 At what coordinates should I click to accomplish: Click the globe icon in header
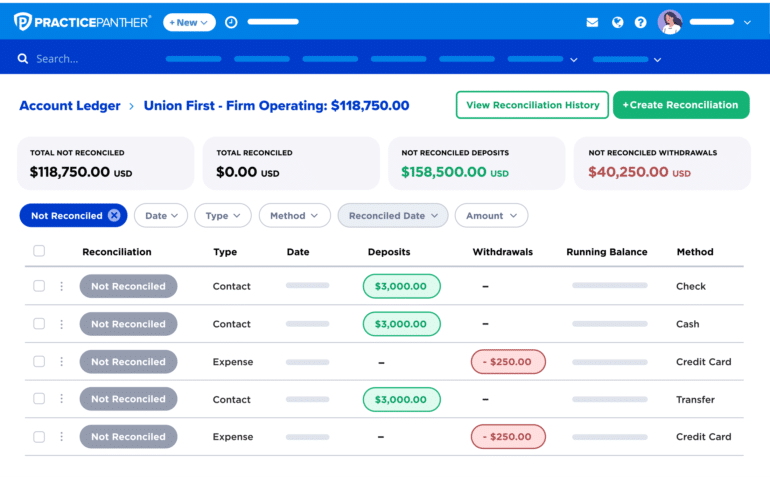[x=617, y=22]
